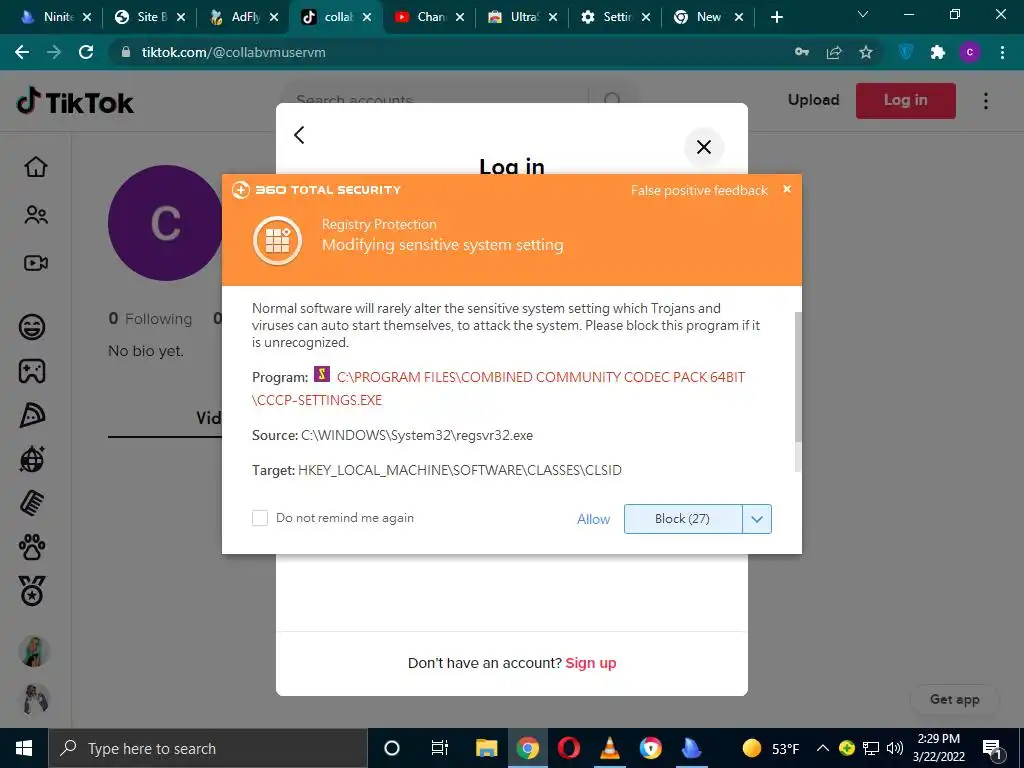Open the saved passwords key icon

pos(802,52)
